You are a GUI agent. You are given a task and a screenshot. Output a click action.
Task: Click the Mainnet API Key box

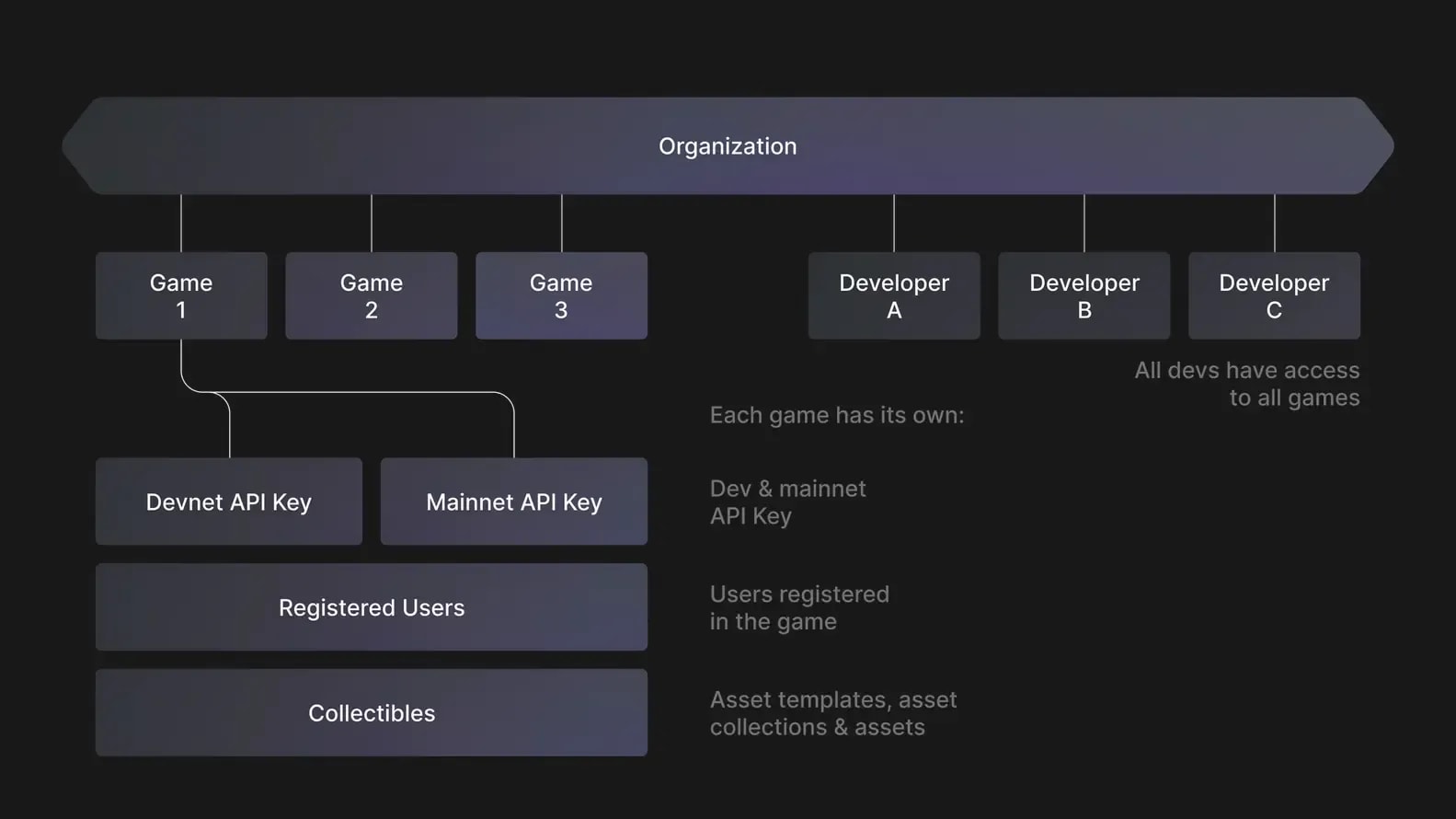tap(514, 502)
